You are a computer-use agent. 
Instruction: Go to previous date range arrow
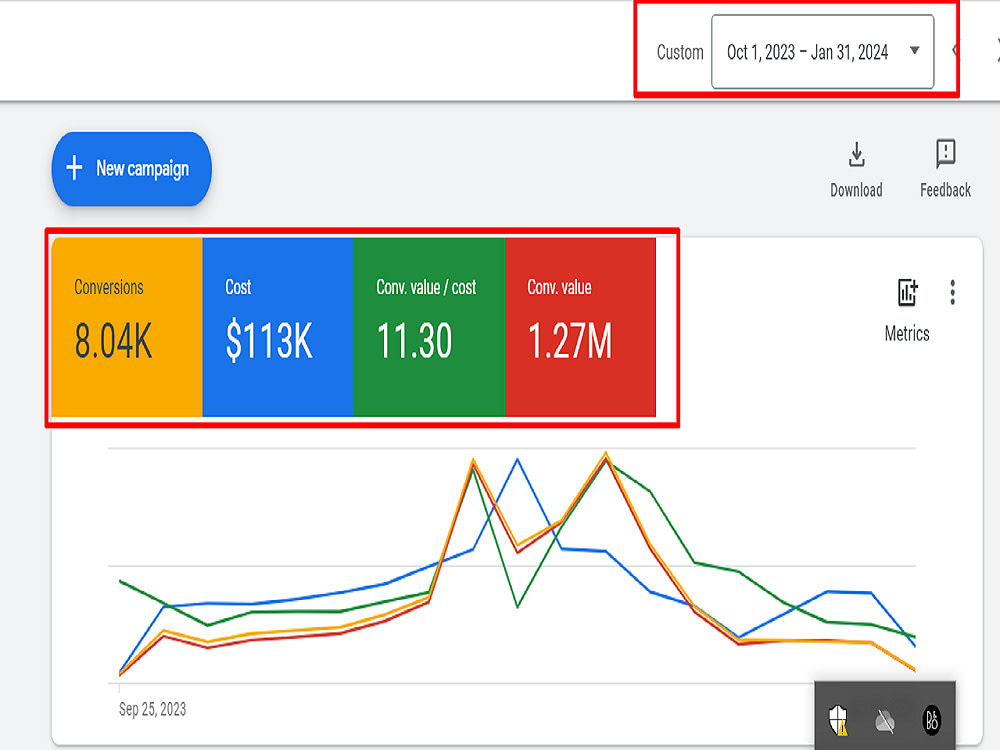955,50
